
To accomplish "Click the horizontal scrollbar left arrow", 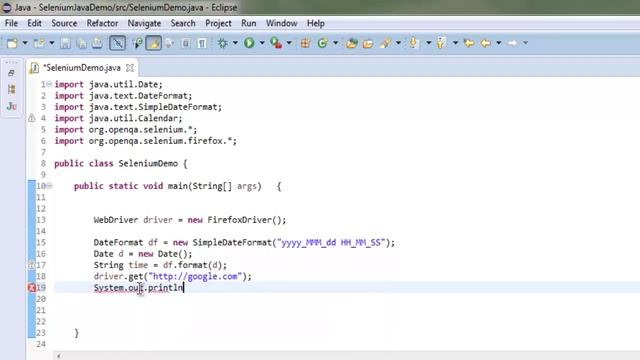I will tap(59, 356).
